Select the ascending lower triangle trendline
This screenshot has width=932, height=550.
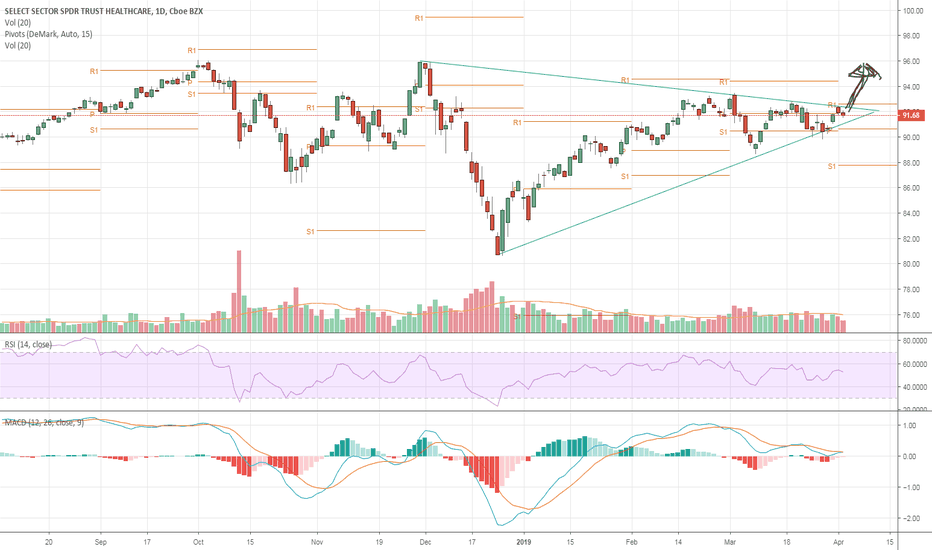[689, 181]
